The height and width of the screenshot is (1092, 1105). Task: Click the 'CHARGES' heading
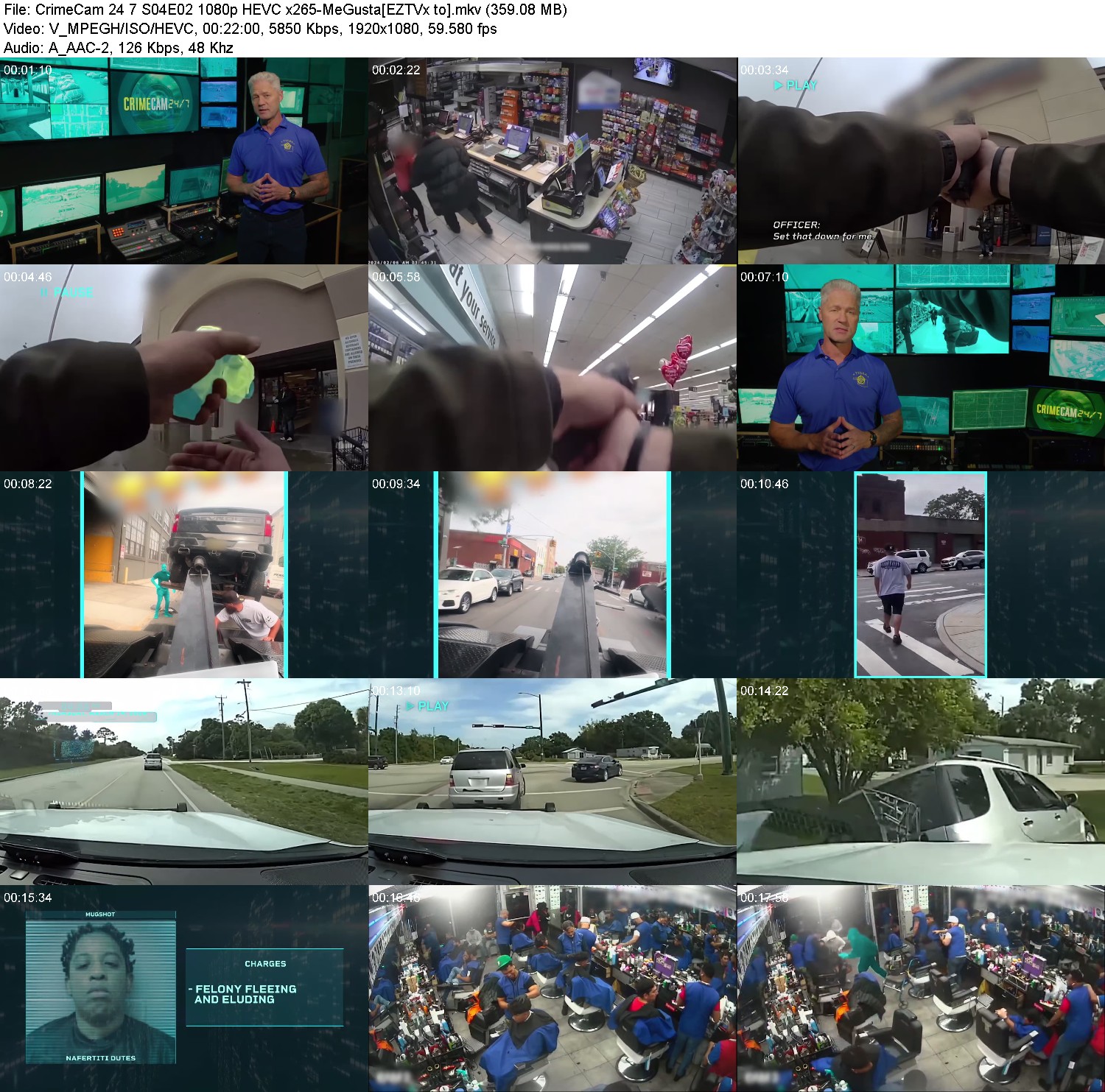265,964
